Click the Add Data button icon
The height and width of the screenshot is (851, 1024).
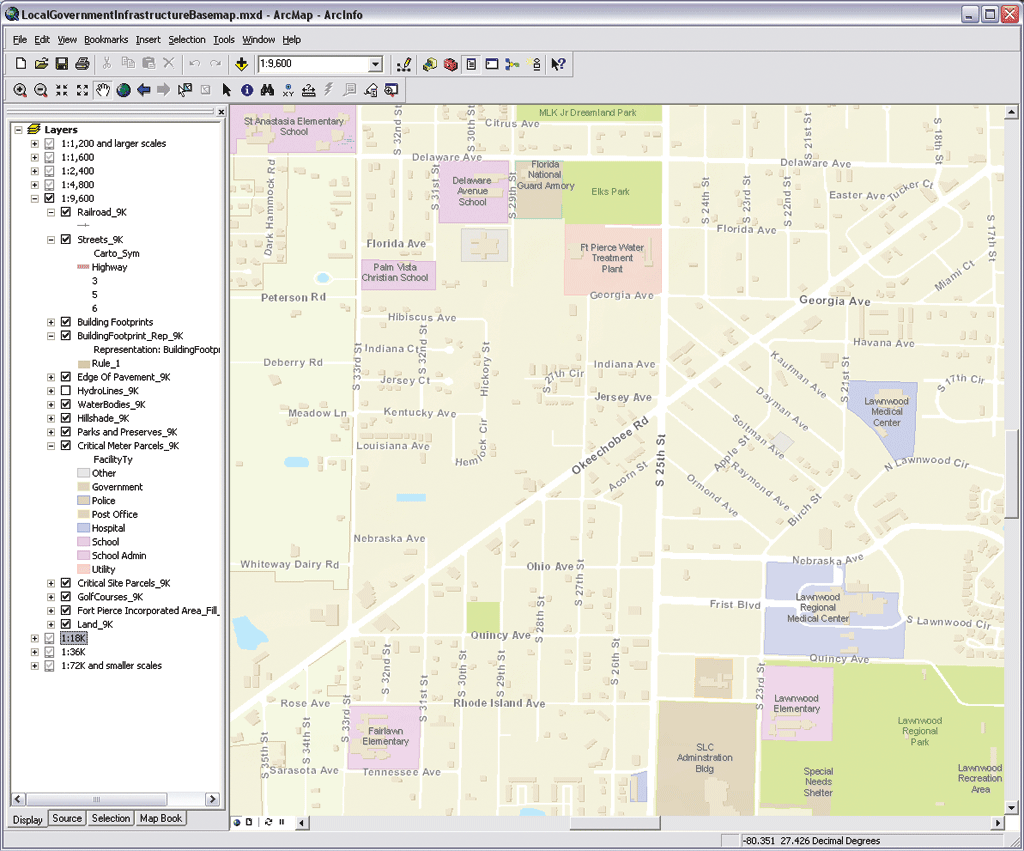242,64
